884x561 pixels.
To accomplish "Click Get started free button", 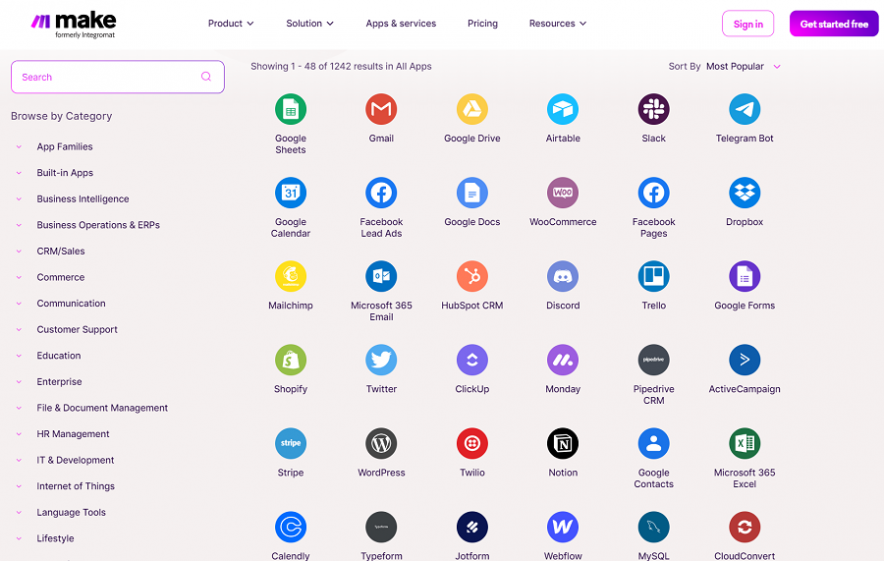I will [834, 24].
